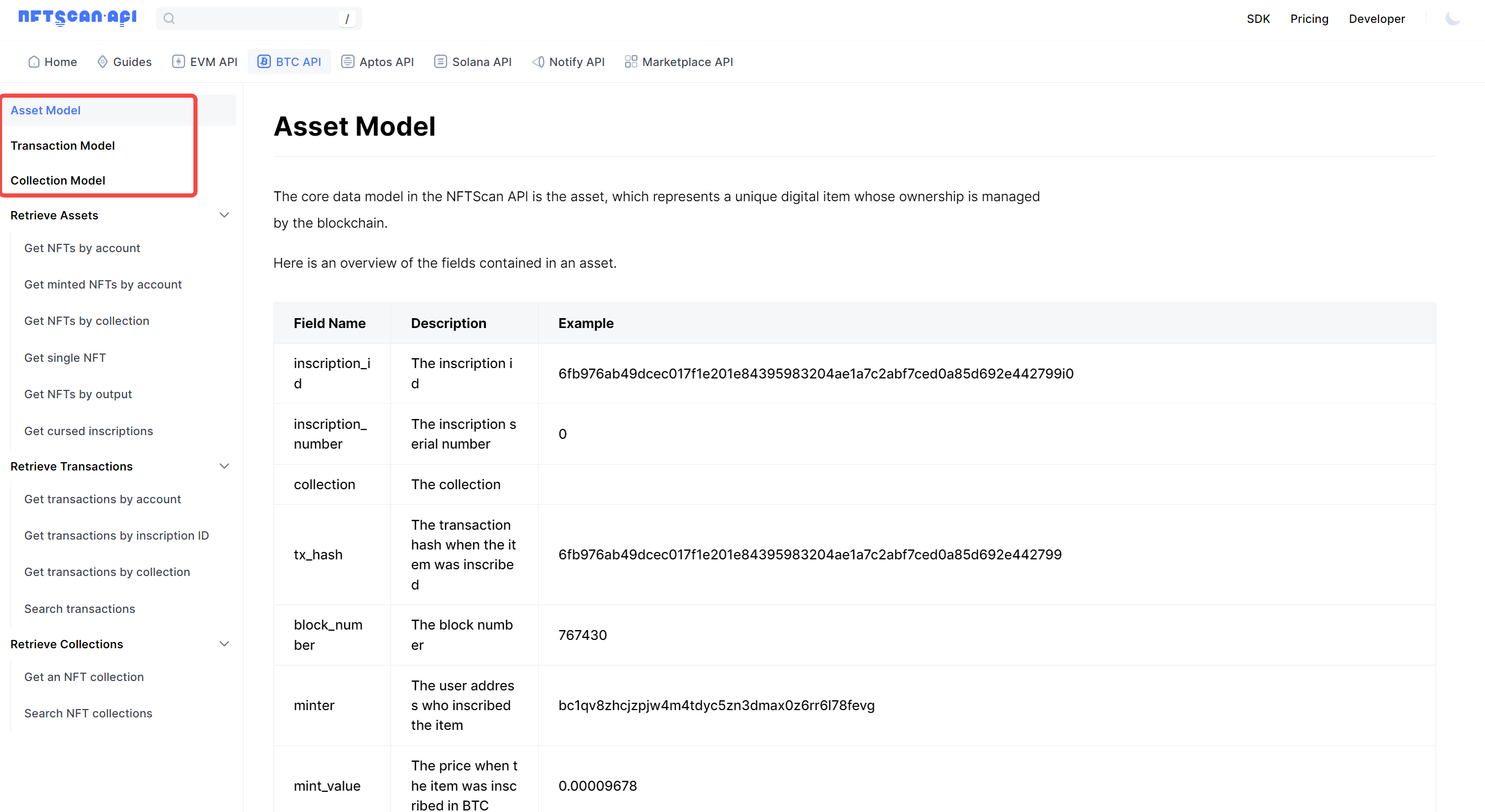The image size is (1485, 812).
Task: Switch to the Guides tab
Action: [x=124, y=62]
